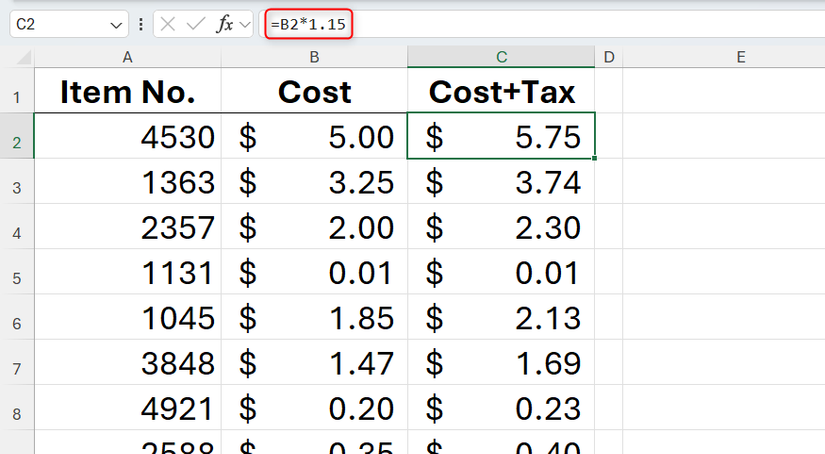Click cell with item number 1131

pyautogui.click(x=128, y=271)
